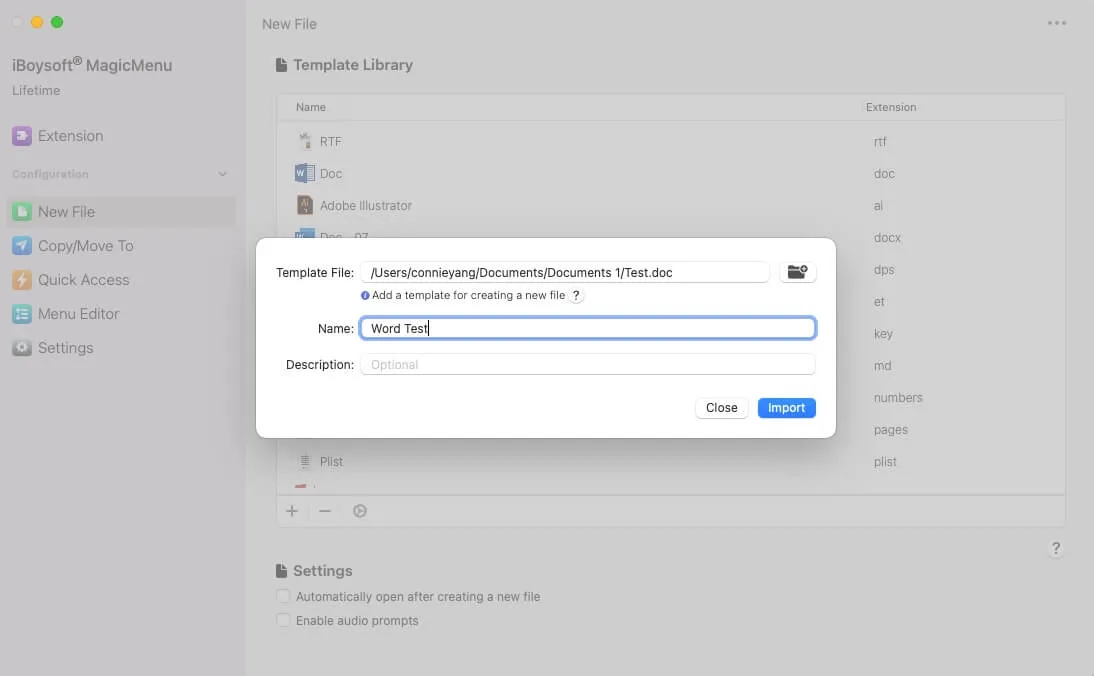The height and width of the screenshot is (676, 1094).
Task: Click the plus icon to add template
Action: point(292,511)
